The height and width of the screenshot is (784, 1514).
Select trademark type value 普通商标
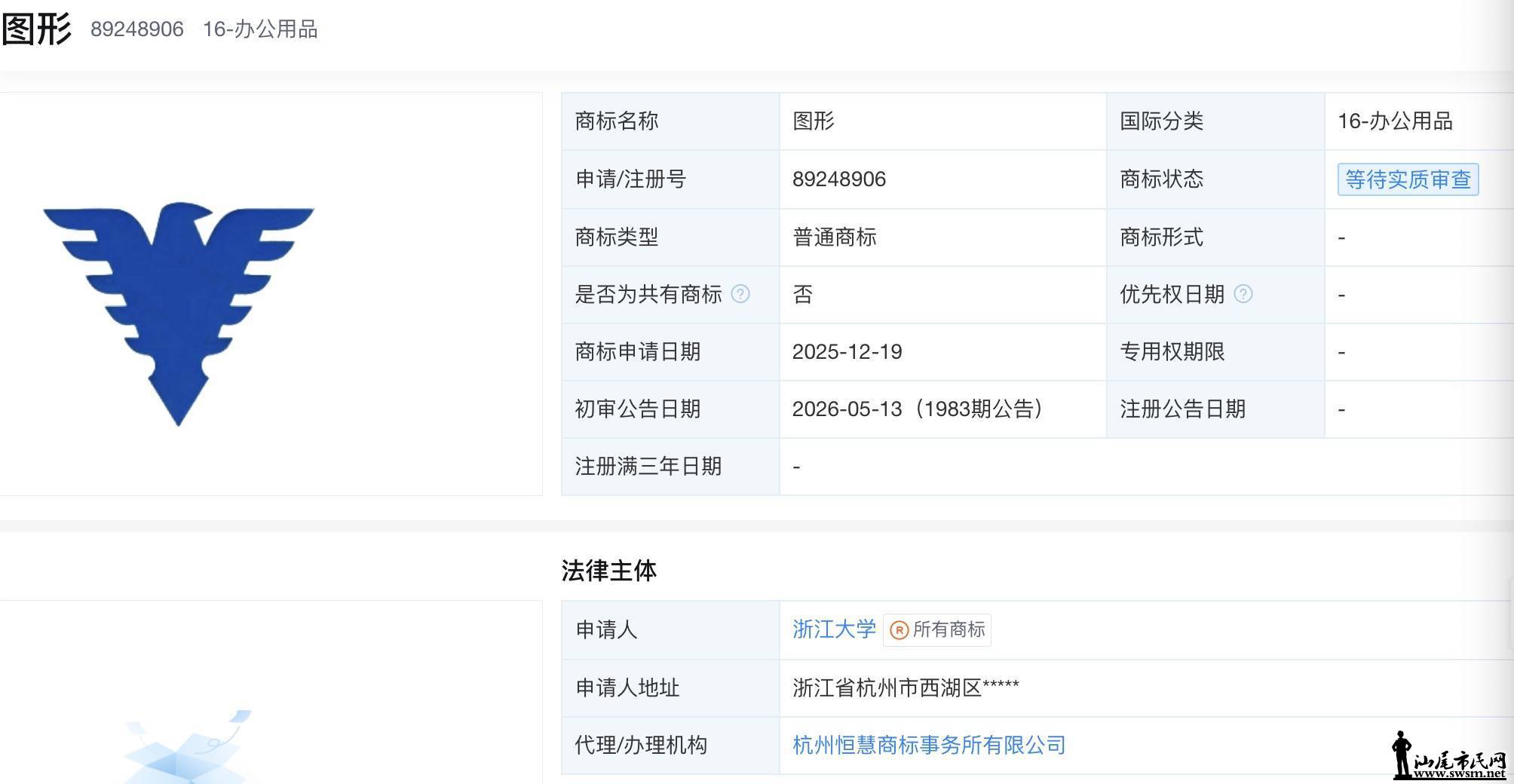click(x=835, y=237)
